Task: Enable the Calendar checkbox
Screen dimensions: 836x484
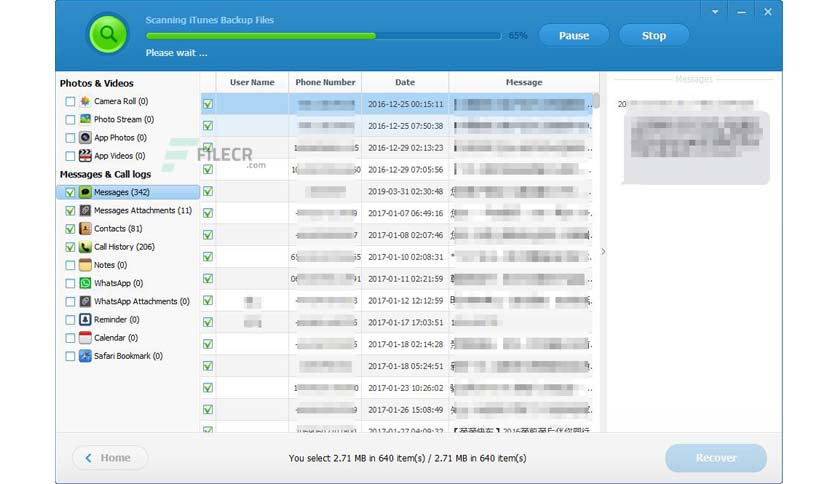Action: tap(70, 338)
